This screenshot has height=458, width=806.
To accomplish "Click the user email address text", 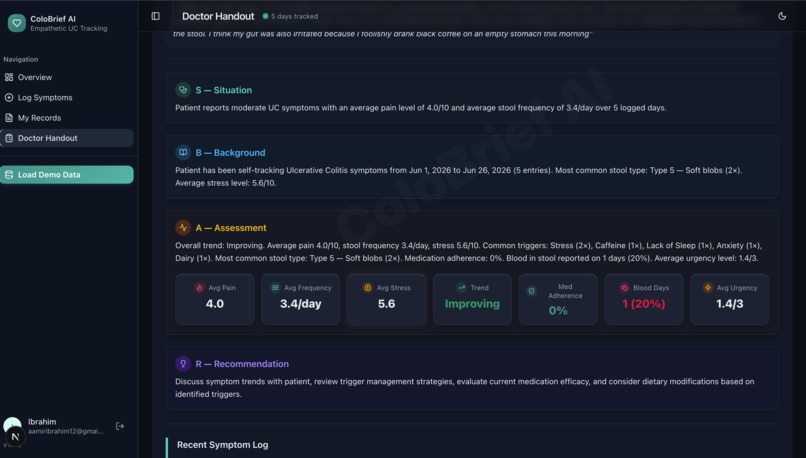I will click(x=65, y=431).
